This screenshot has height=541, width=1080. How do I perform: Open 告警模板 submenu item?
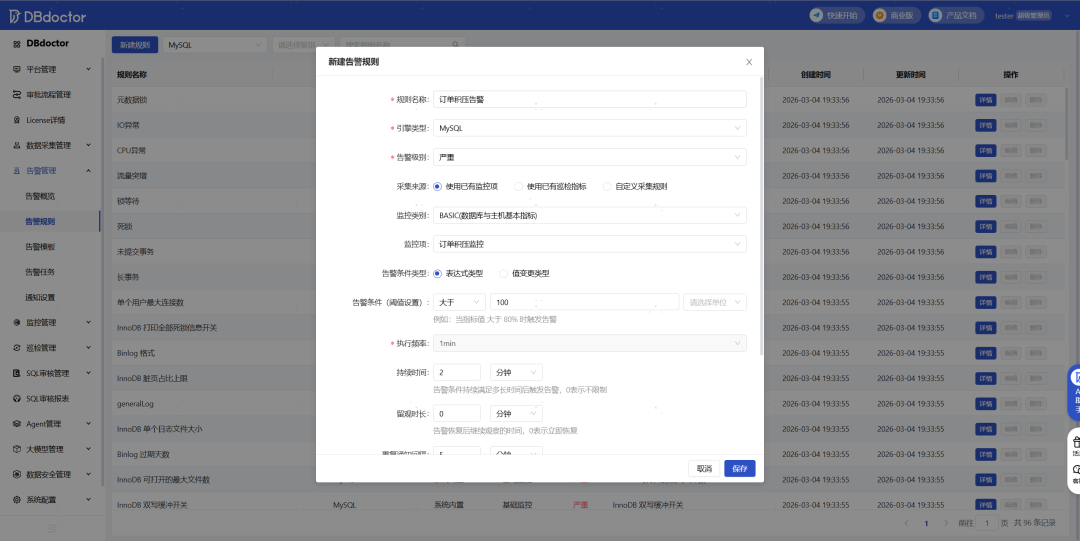(x=40, y=247)
